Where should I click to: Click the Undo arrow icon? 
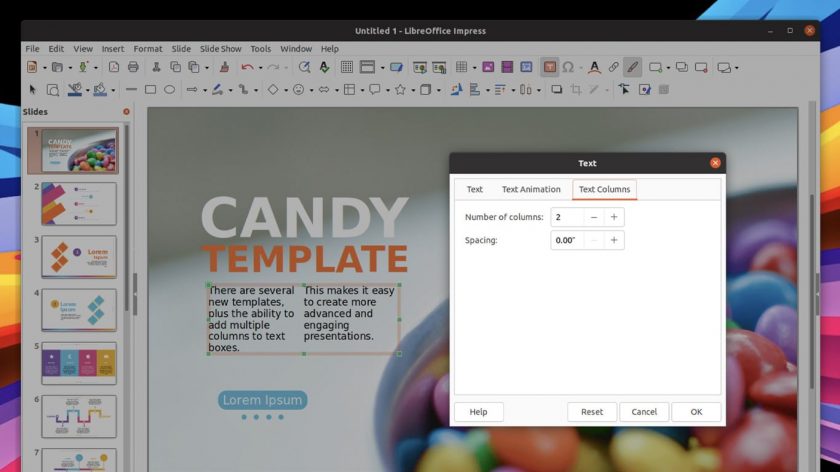pos(247,67)
